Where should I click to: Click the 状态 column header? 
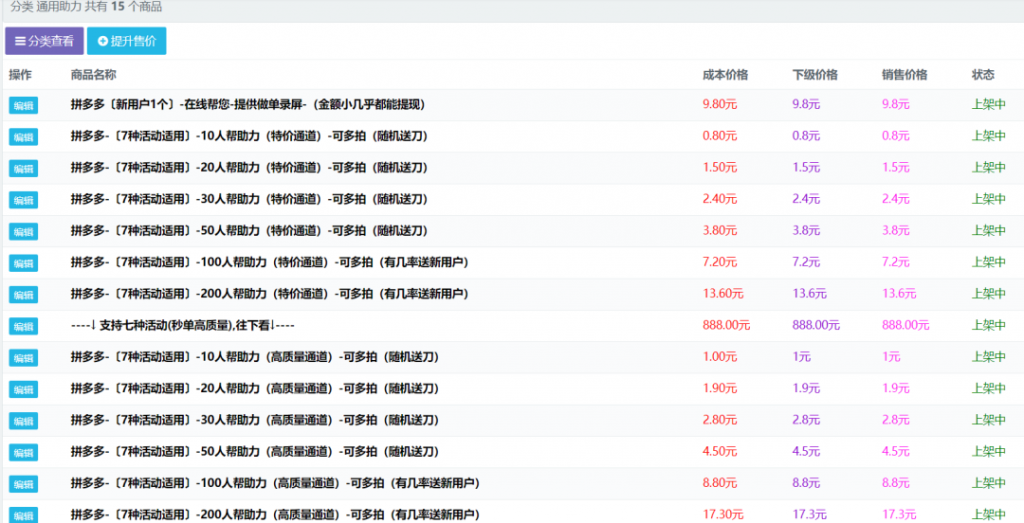(983, 75)
